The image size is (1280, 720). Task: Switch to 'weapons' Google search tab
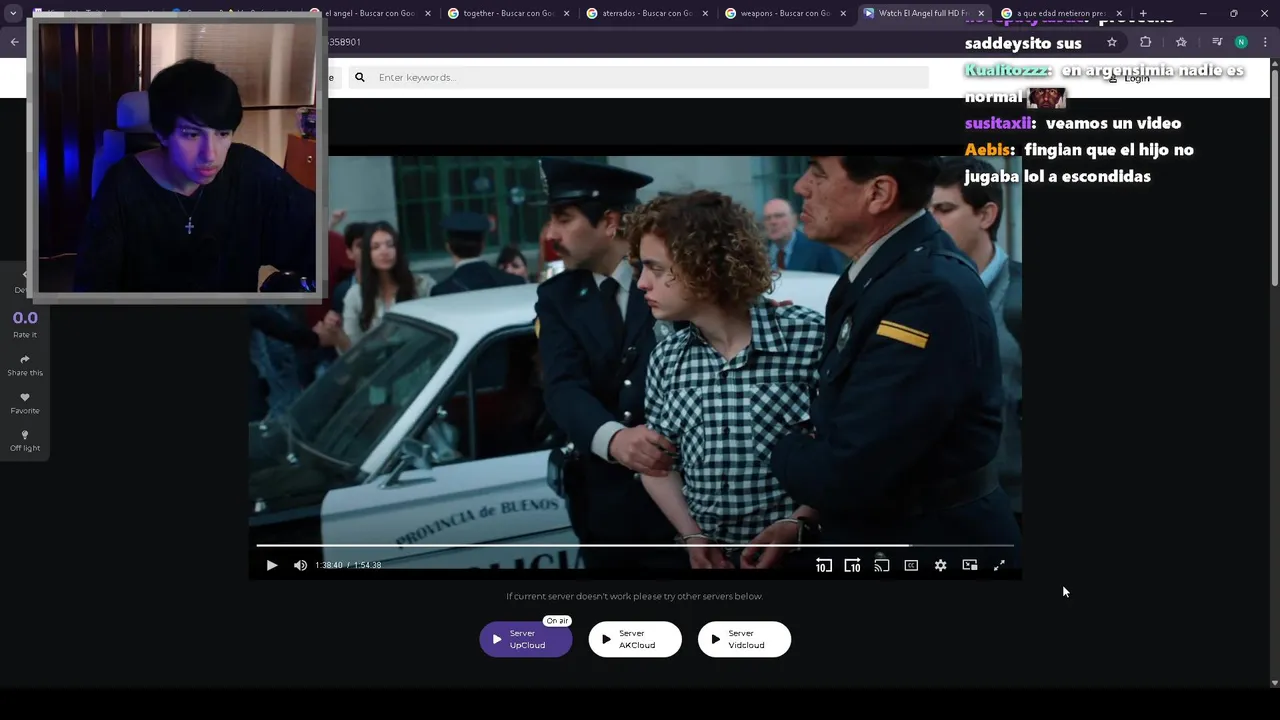pyautogui.click(x=785, y=13)
